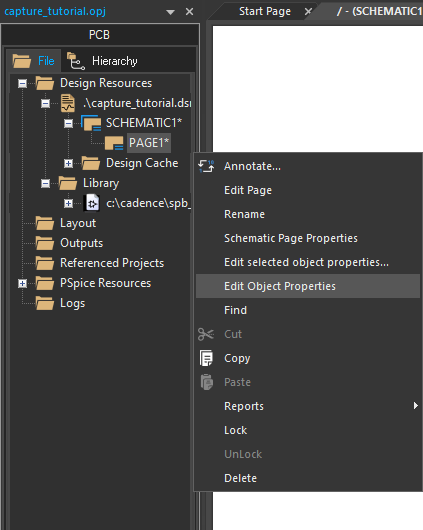Select the Outputs folder in tree

[x=81, y=243]
